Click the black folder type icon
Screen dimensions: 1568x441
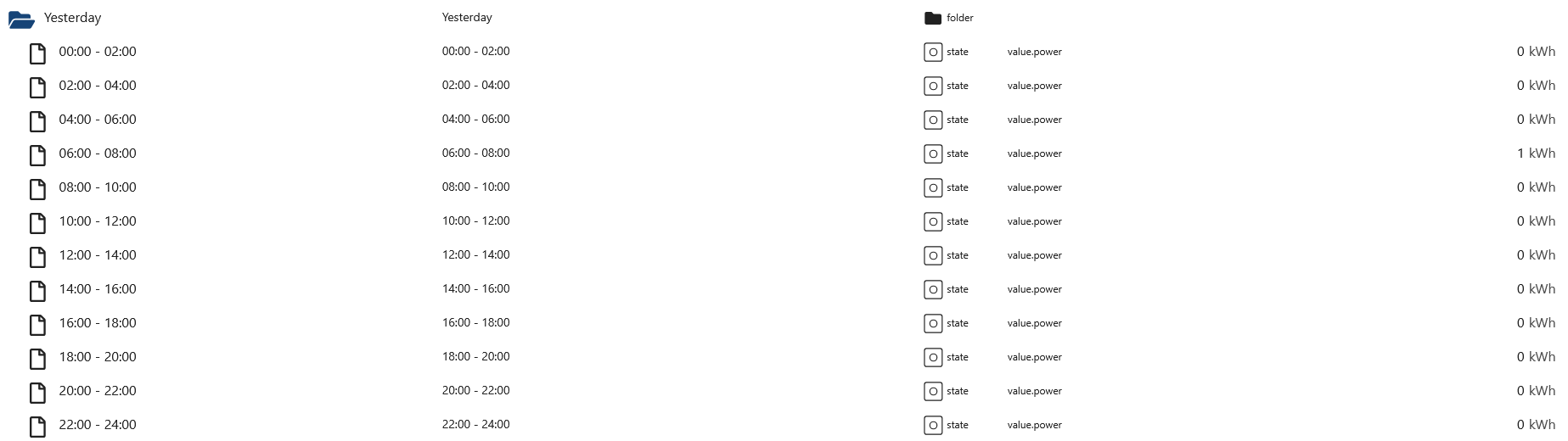pyautogui.click(x=933, y=18)
